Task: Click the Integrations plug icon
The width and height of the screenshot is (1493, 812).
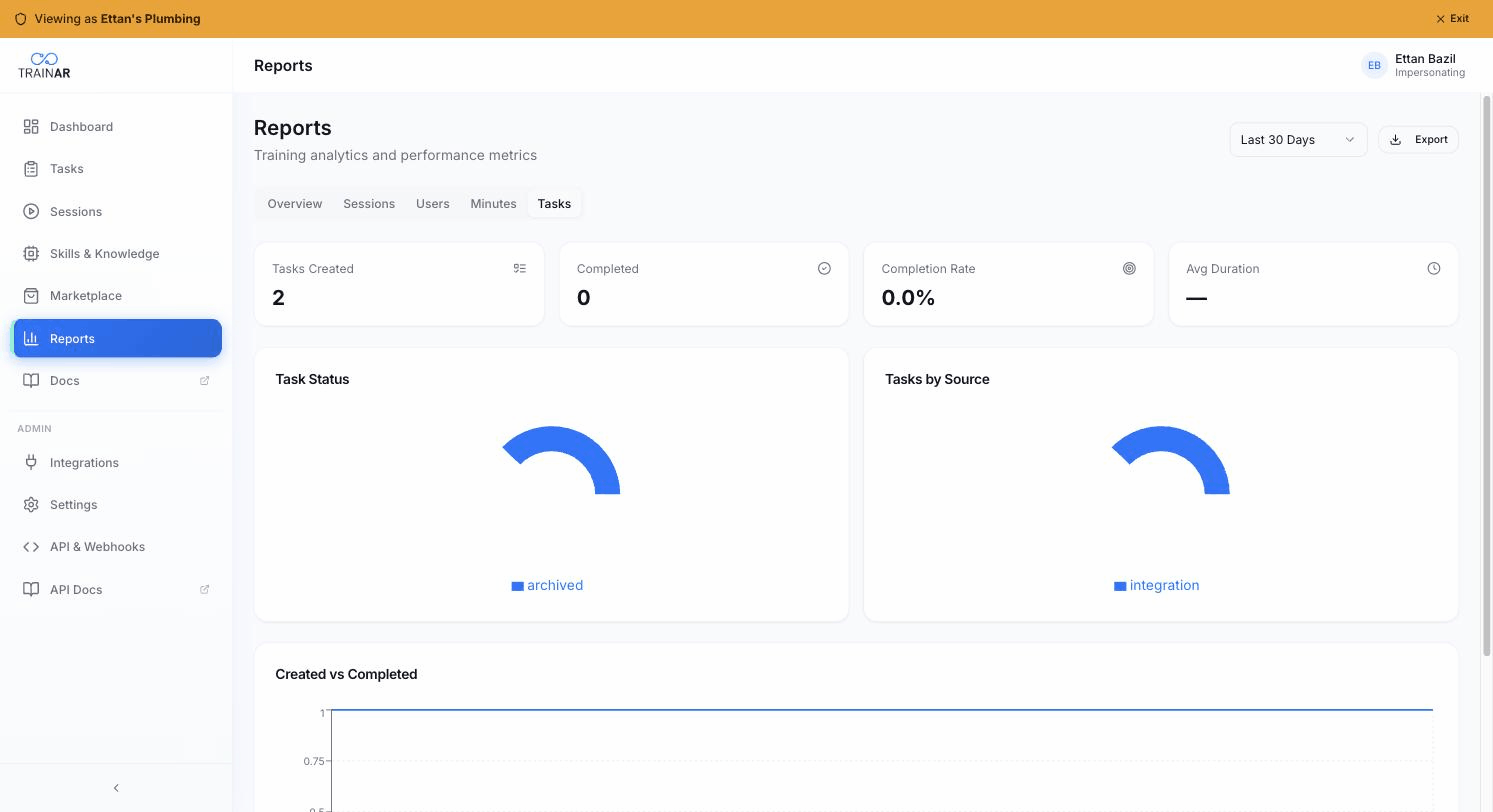Action: pos(31,463)
